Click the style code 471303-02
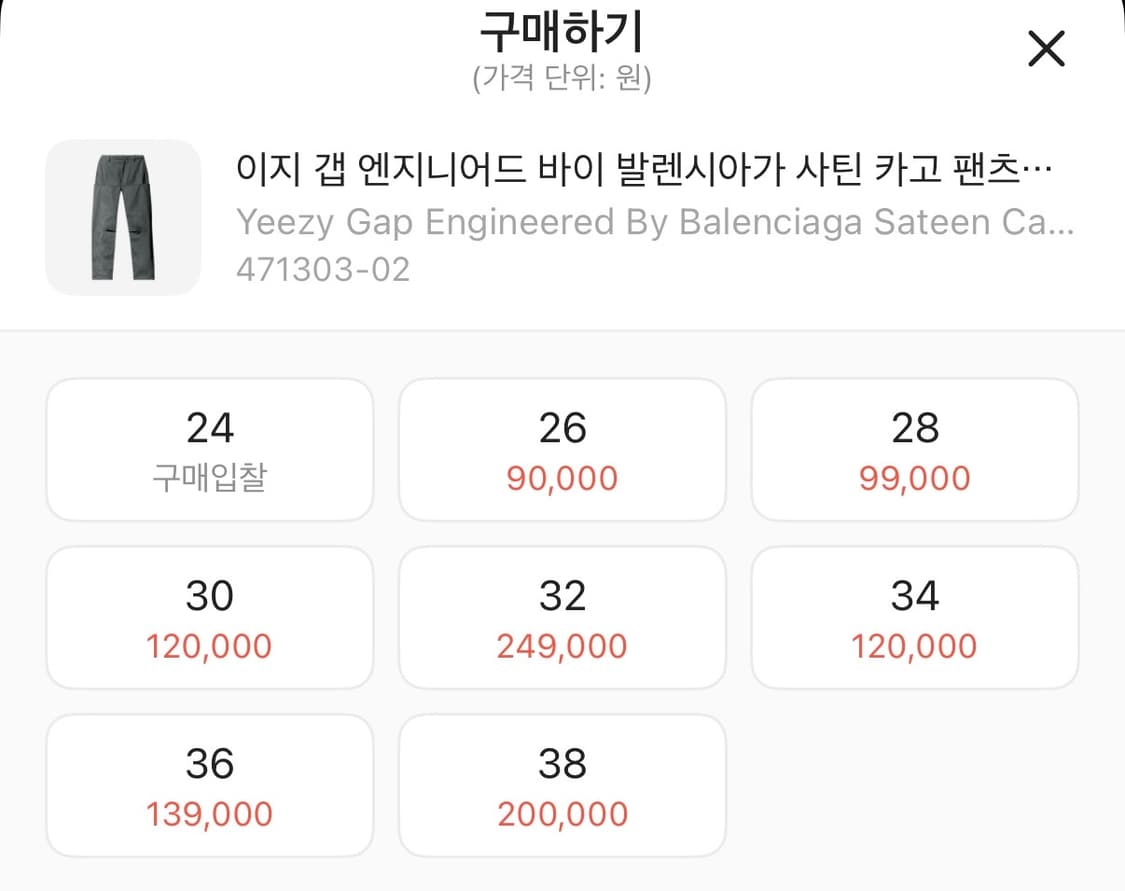 [x=322, y=268]
